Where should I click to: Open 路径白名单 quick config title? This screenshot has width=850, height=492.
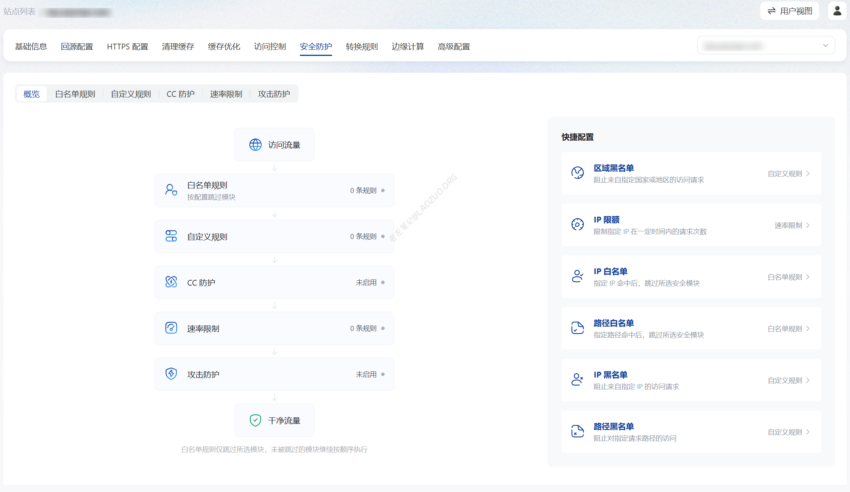point(614,323)
